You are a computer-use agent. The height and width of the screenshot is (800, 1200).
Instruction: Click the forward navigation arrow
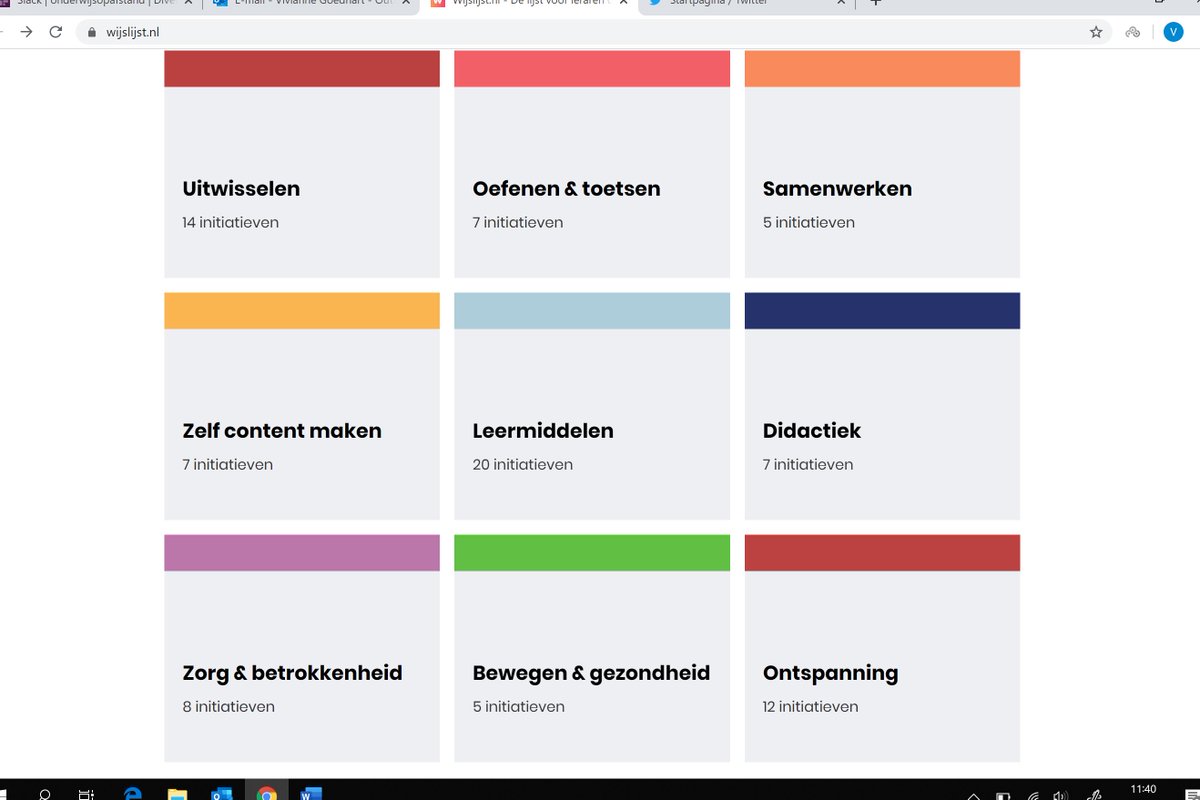[x=25, y=31]
